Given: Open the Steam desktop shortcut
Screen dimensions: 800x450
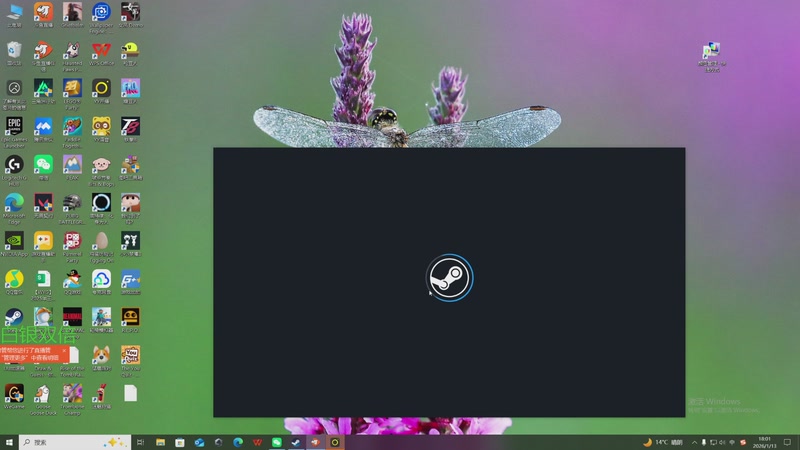Looking at the screenshot, I should [x=14, y=317].
